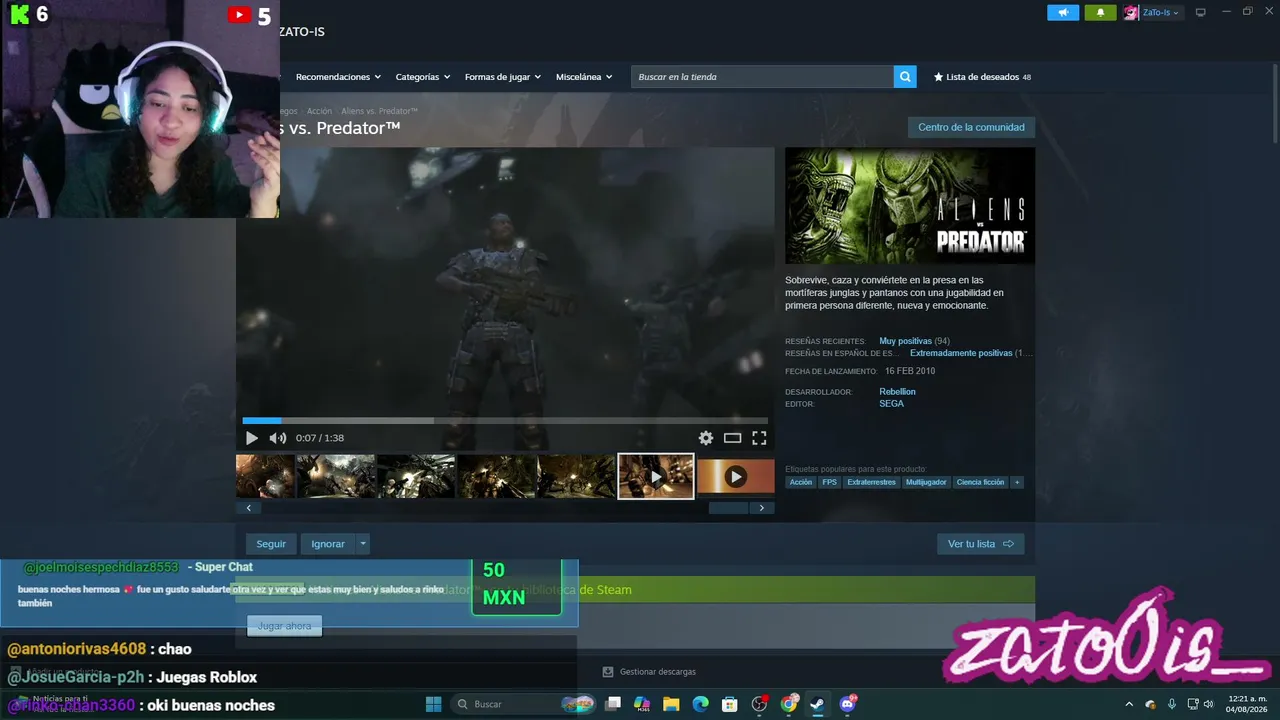Open Task View in the taskbar
1280x720 pixels.
coord(613,704)
